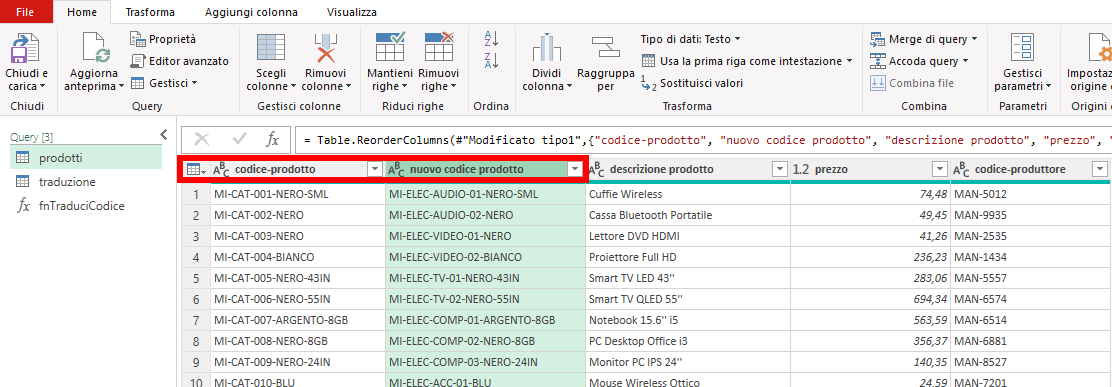Open nuovo codice prodotto filter dropdown
This screenshot has width=1112, height=387.
pos(574,169)
